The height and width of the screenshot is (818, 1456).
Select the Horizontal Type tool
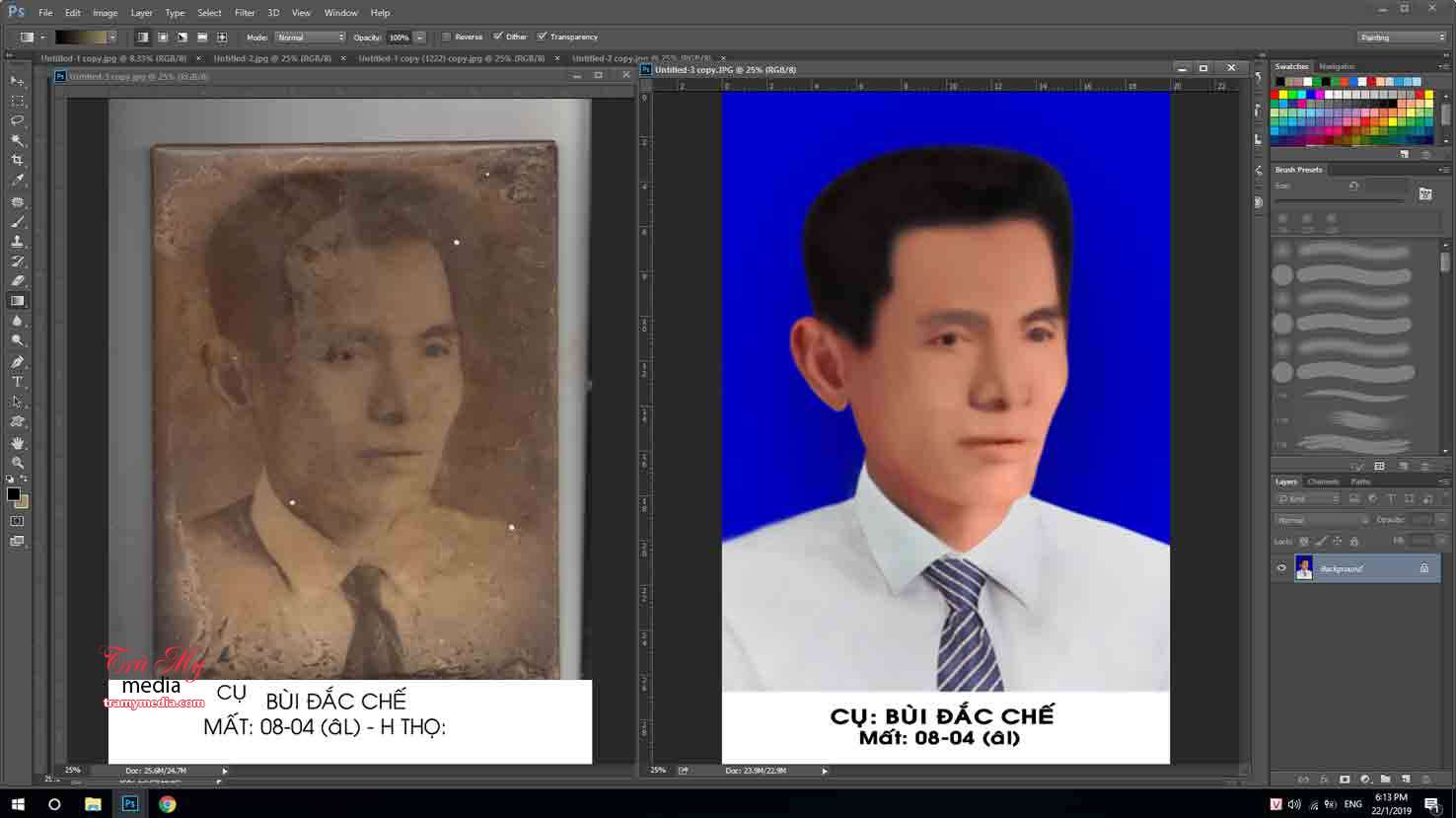click(x=17, y=382)
